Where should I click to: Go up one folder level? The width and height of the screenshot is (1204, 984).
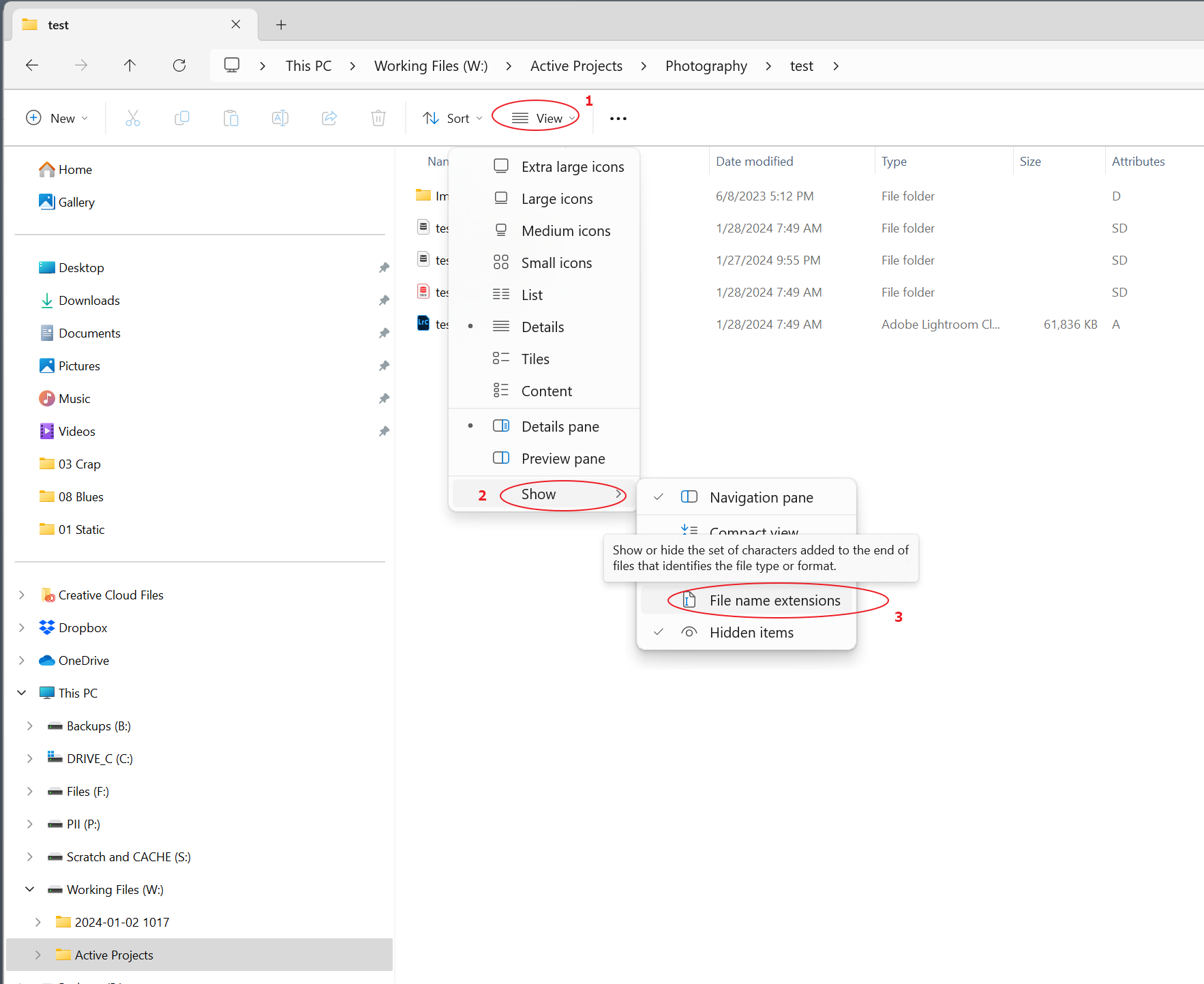point(130,65)
